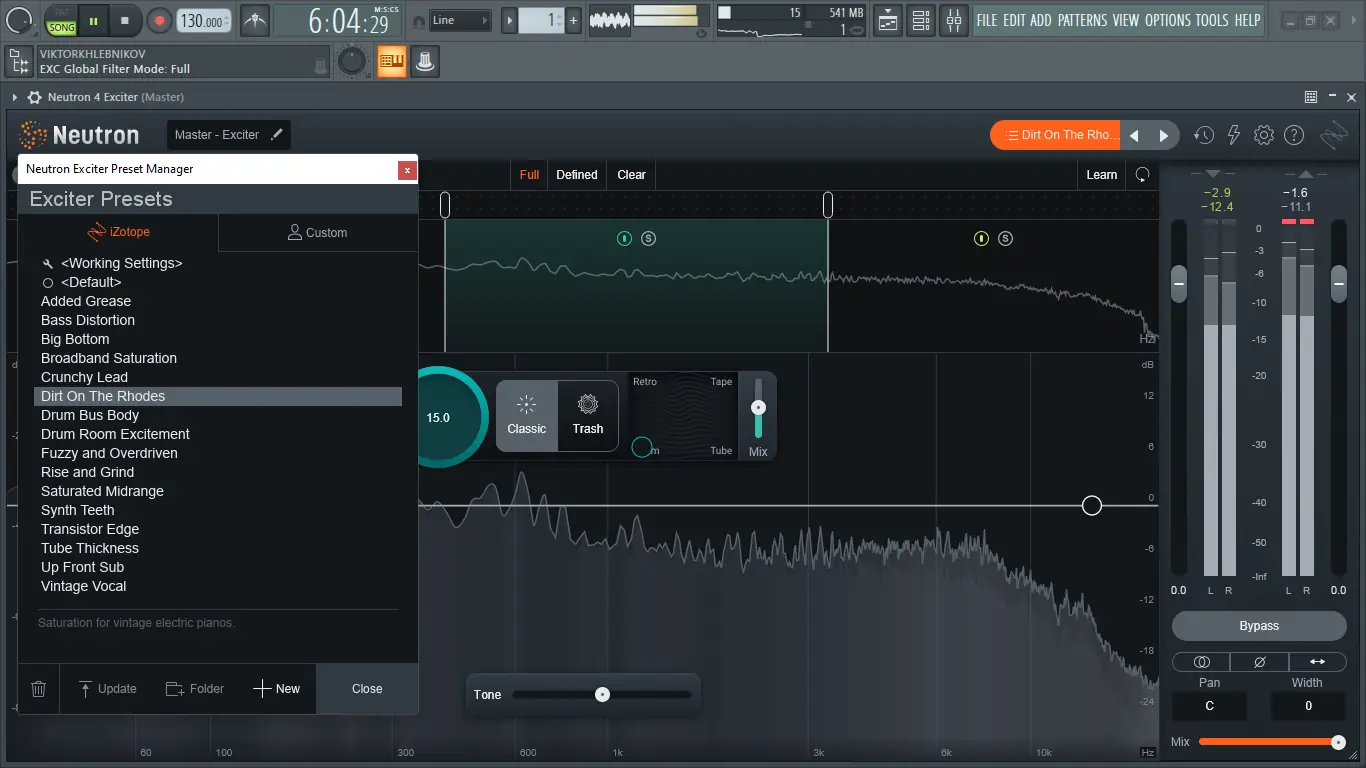Viewport: 1366px width, 768px height.
Task: Switch to the Custom presets tab
Action: coord(318,232)
